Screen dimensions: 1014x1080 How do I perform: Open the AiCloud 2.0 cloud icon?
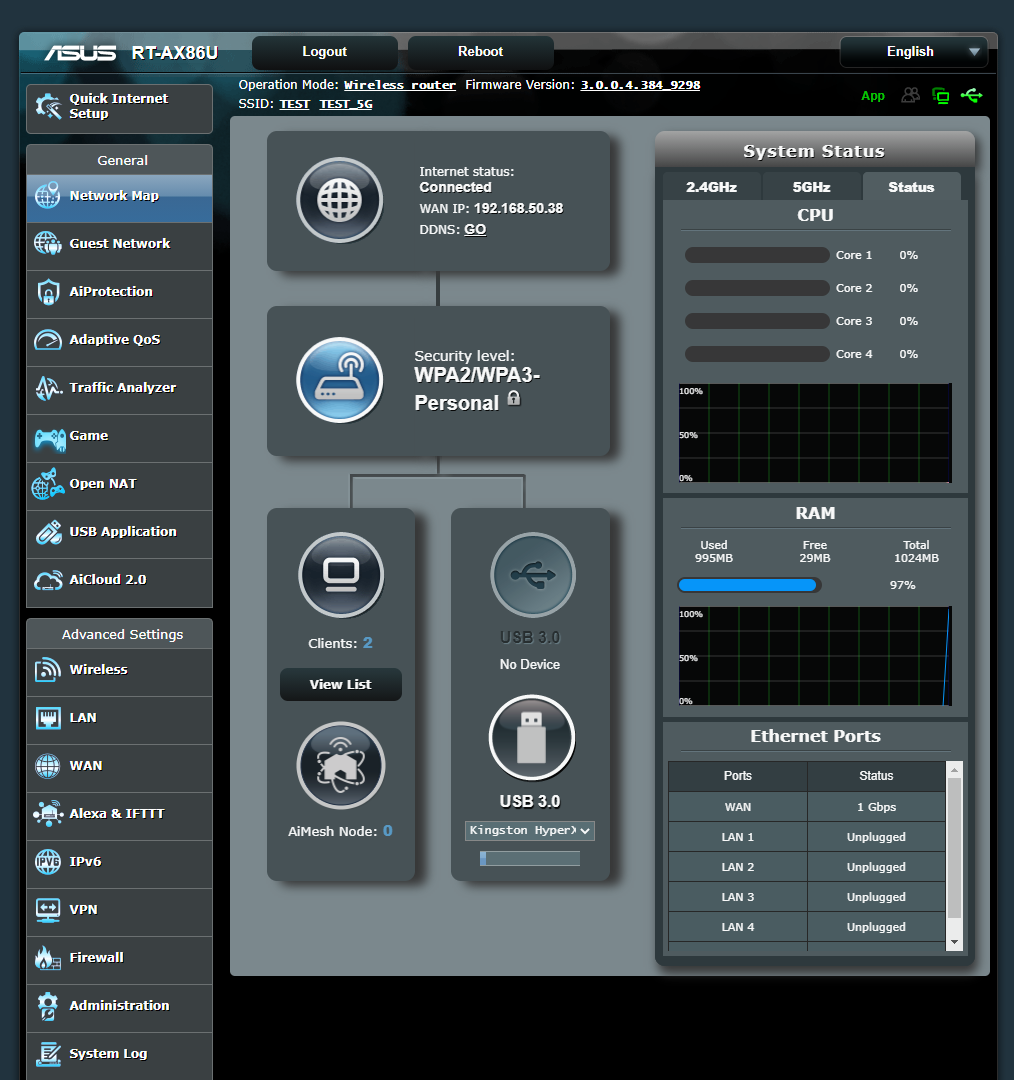46,581
